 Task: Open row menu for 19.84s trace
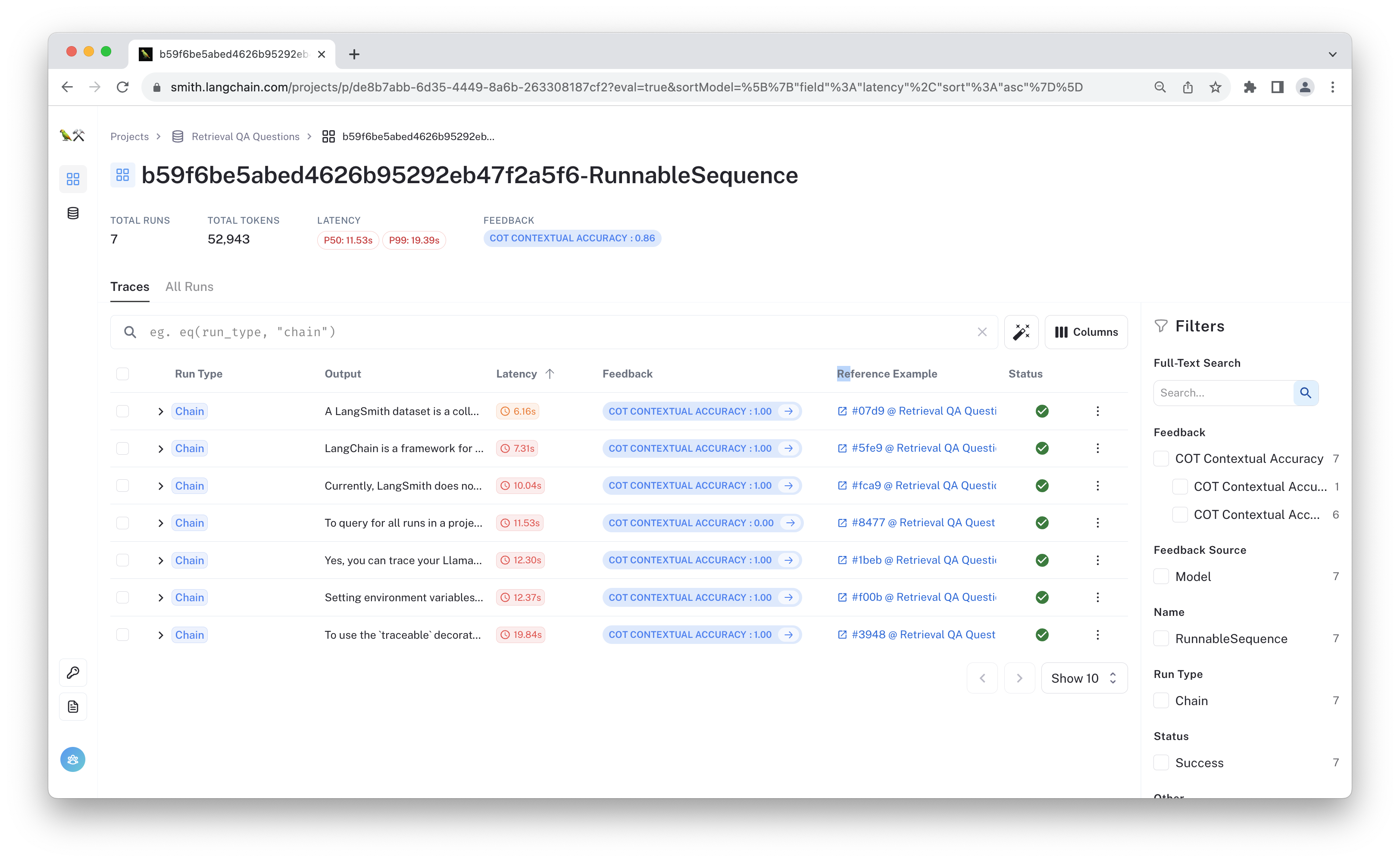1097,634
